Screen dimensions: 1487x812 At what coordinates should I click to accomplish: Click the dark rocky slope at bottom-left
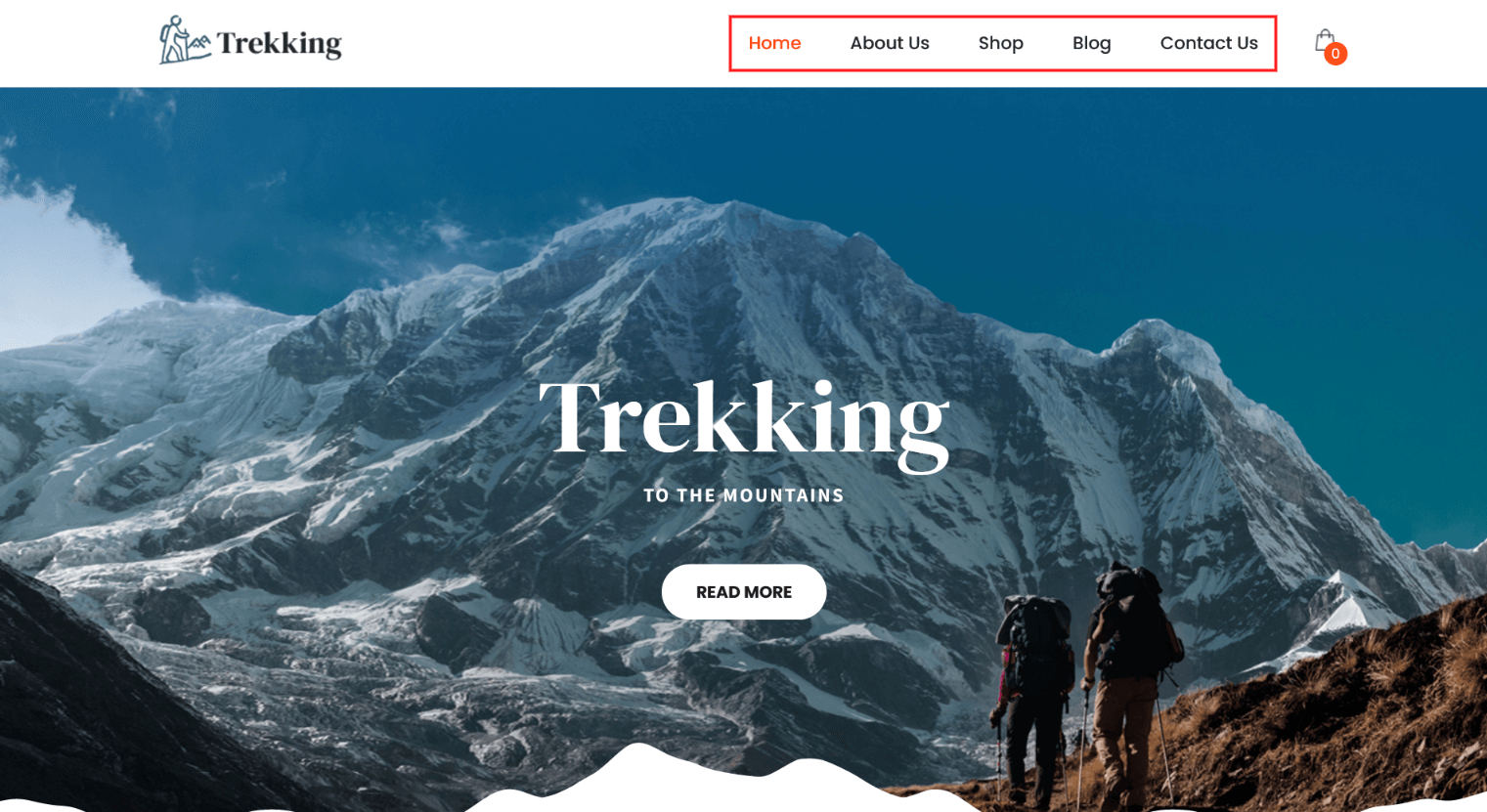coord(98,704)
